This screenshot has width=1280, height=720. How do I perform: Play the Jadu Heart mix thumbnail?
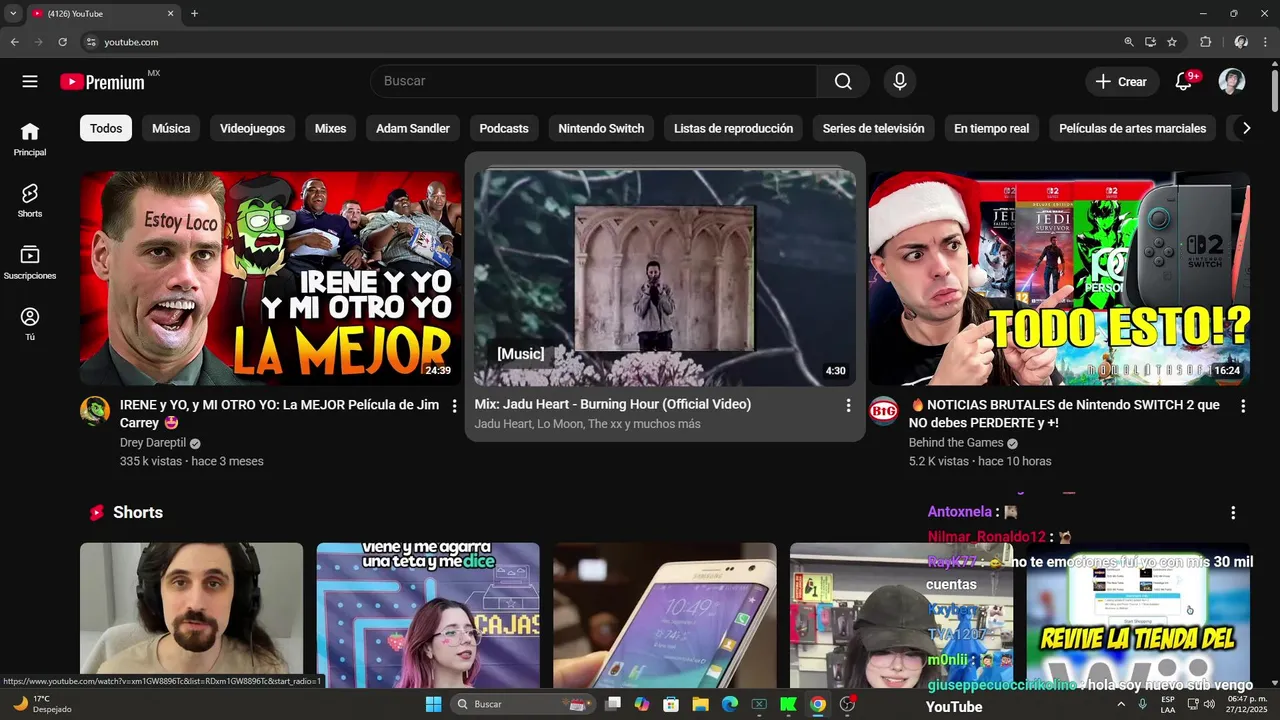(x=665, y=278)
